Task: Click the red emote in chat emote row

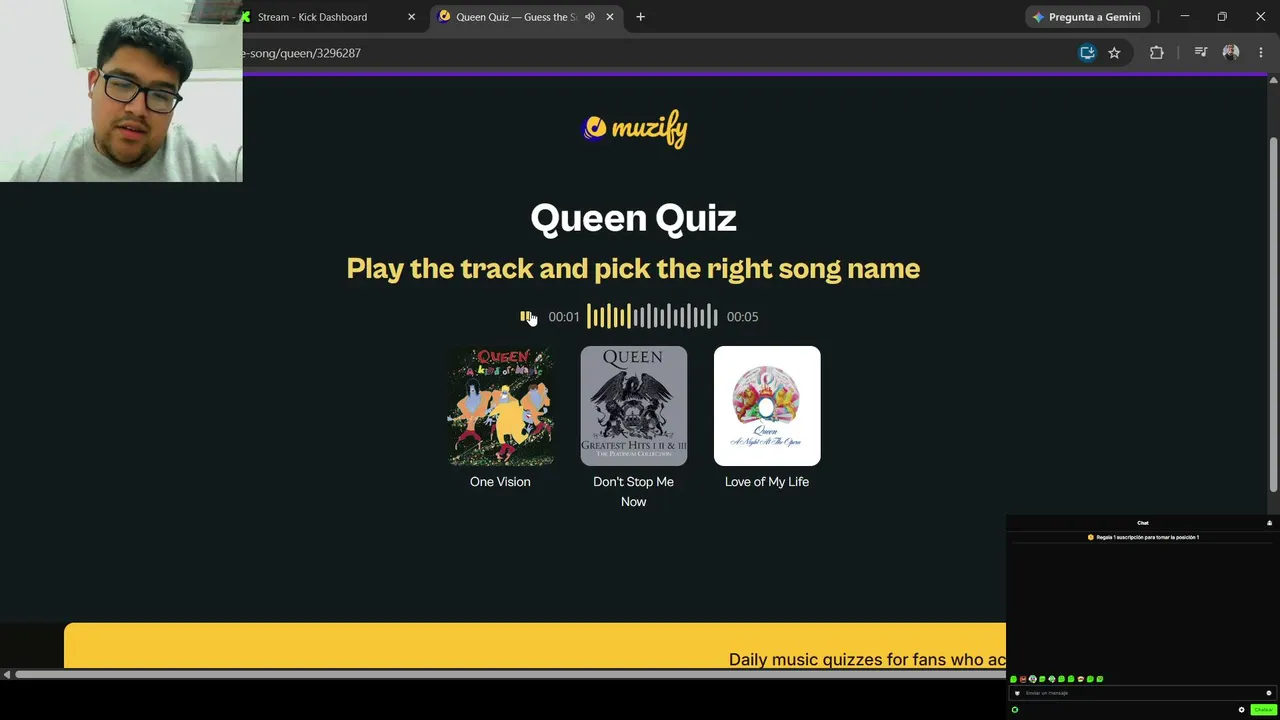Action: pos(1023,679)
